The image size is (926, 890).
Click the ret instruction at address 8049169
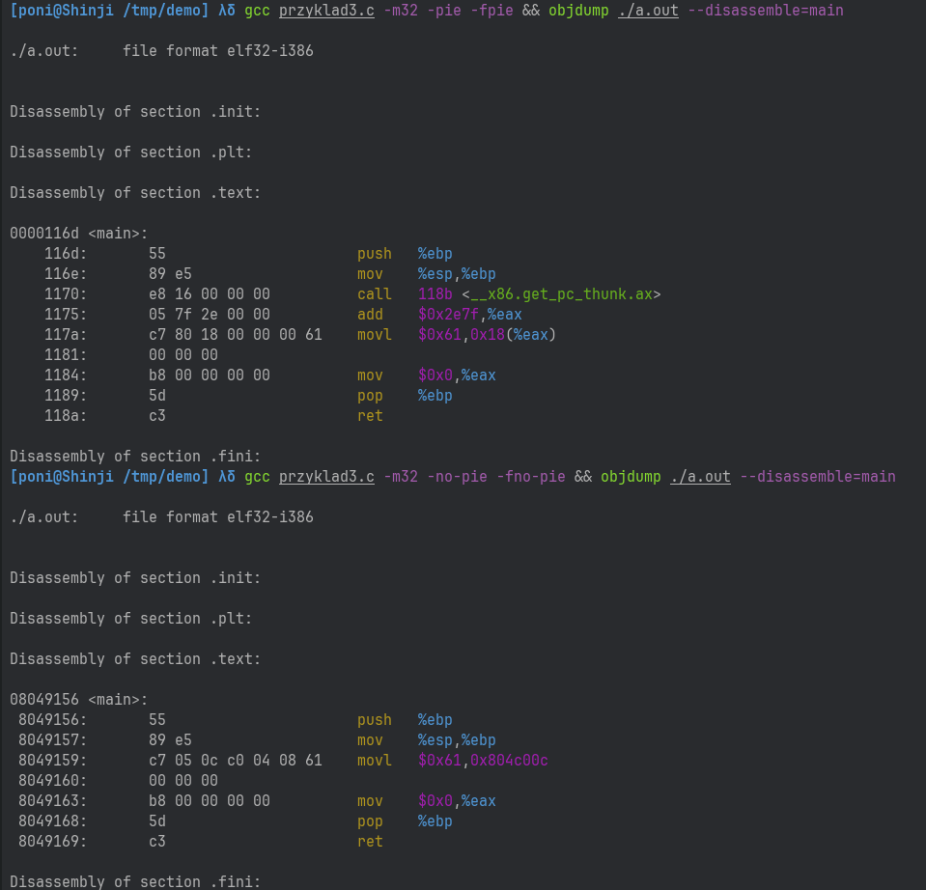click(x=370, y=841)
